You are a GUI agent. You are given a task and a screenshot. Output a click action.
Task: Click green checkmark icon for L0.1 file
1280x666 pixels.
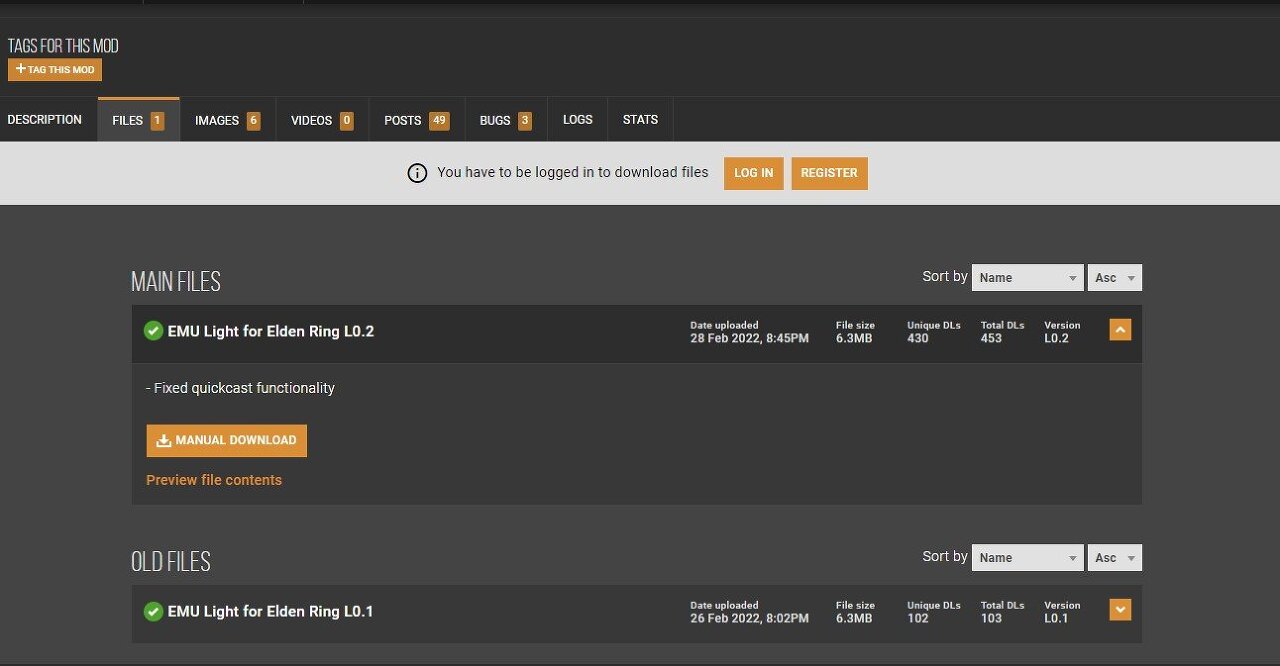click(x=153, y=611)
